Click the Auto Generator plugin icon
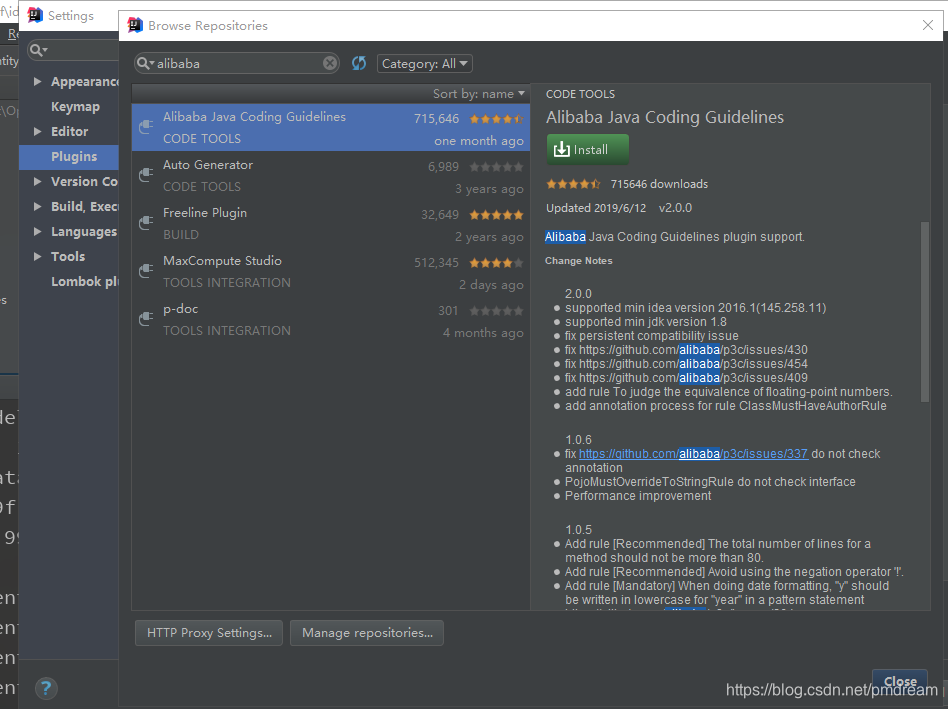This screenshot has width=948, height=709. 146,175
